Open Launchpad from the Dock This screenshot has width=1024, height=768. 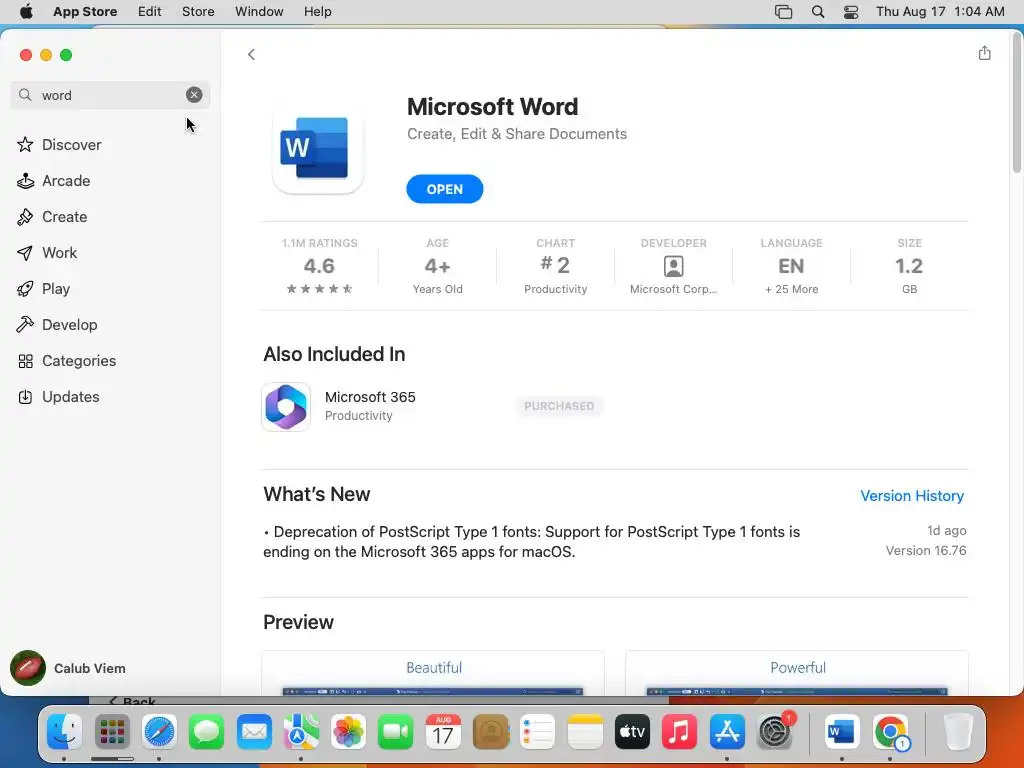(x=112, y=732)
